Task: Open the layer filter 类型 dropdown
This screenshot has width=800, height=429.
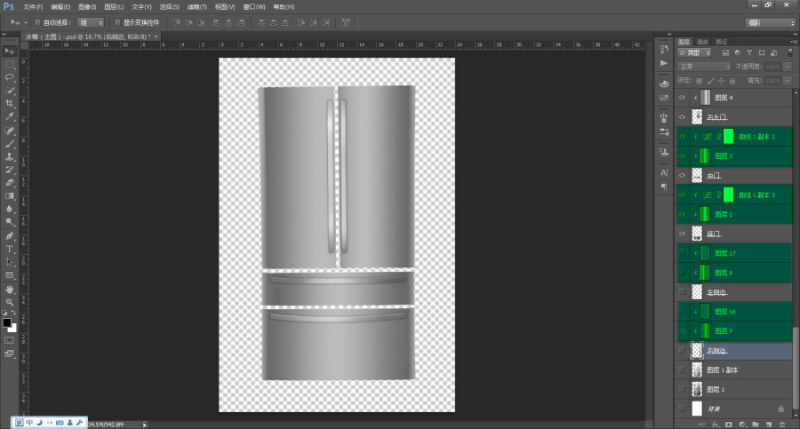Action: coord(694,53)
